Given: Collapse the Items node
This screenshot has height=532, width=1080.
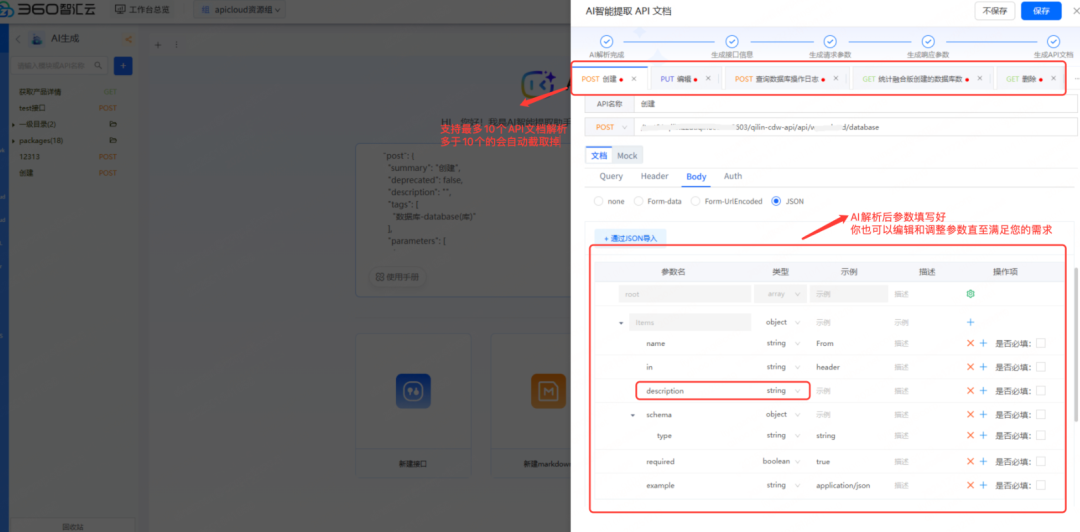Looking at the screenshot, I should [x=621, y=323].
